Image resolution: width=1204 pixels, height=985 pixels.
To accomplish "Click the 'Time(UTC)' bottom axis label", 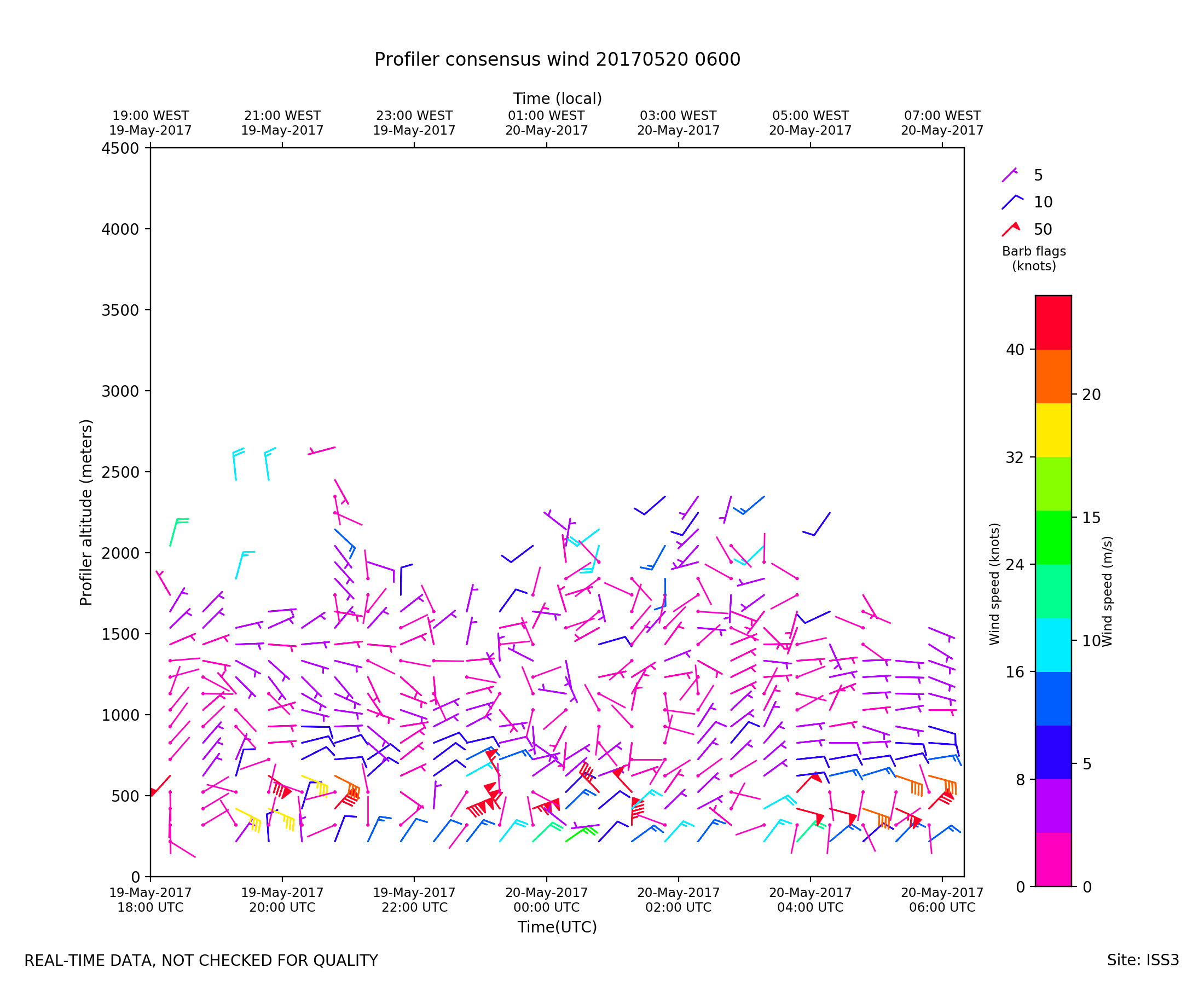I will [557, 927].
